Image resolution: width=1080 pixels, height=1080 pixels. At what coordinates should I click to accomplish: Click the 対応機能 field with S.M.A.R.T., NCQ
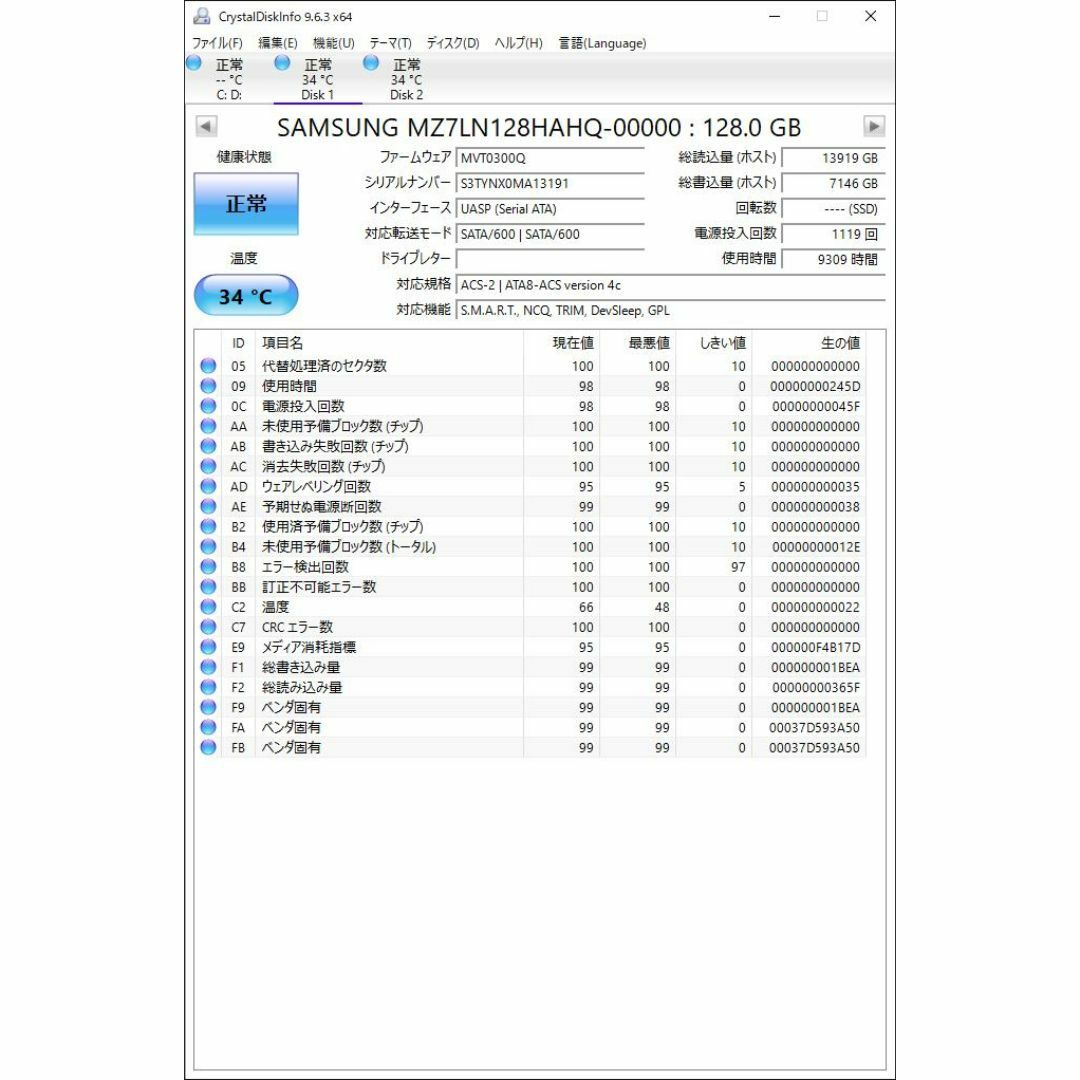(x=670, y=310)
